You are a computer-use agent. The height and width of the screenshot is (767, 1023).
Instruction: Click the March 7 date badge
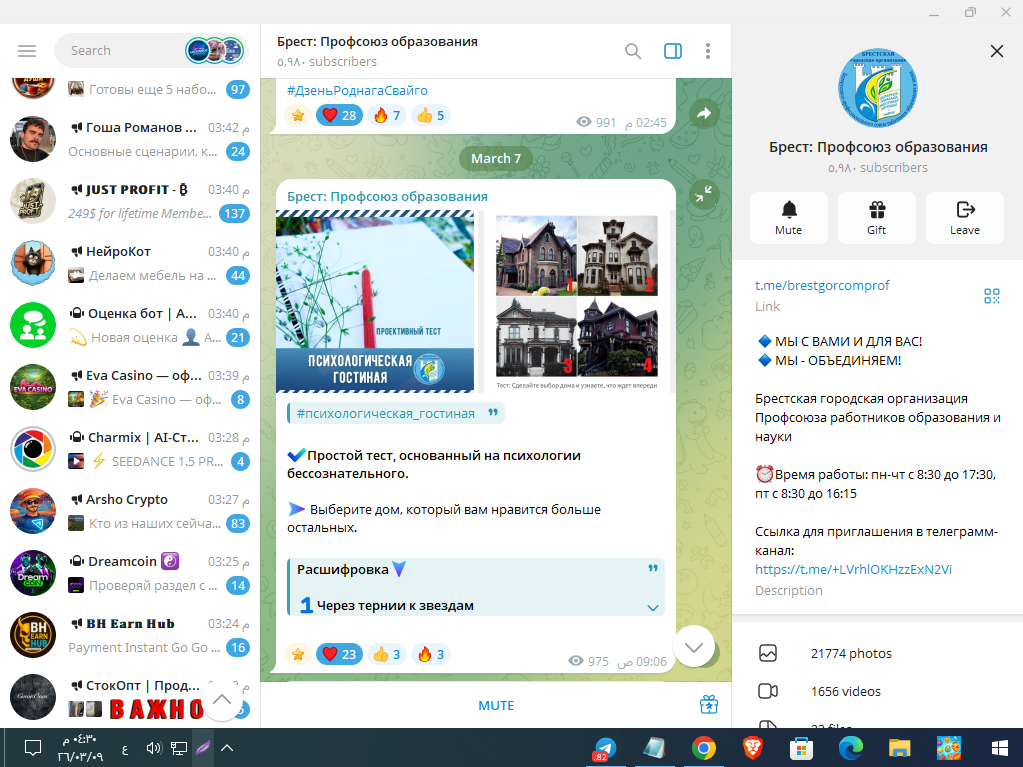pos(496,158)
